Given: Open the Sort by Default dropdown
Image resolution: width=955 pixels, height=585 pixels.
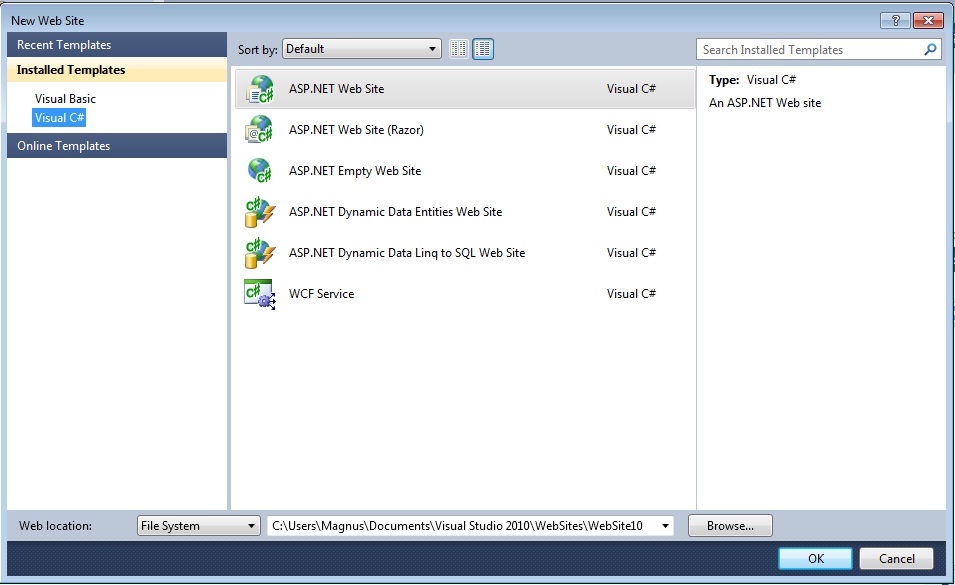Looking at the screenshot, I should 362,49.
